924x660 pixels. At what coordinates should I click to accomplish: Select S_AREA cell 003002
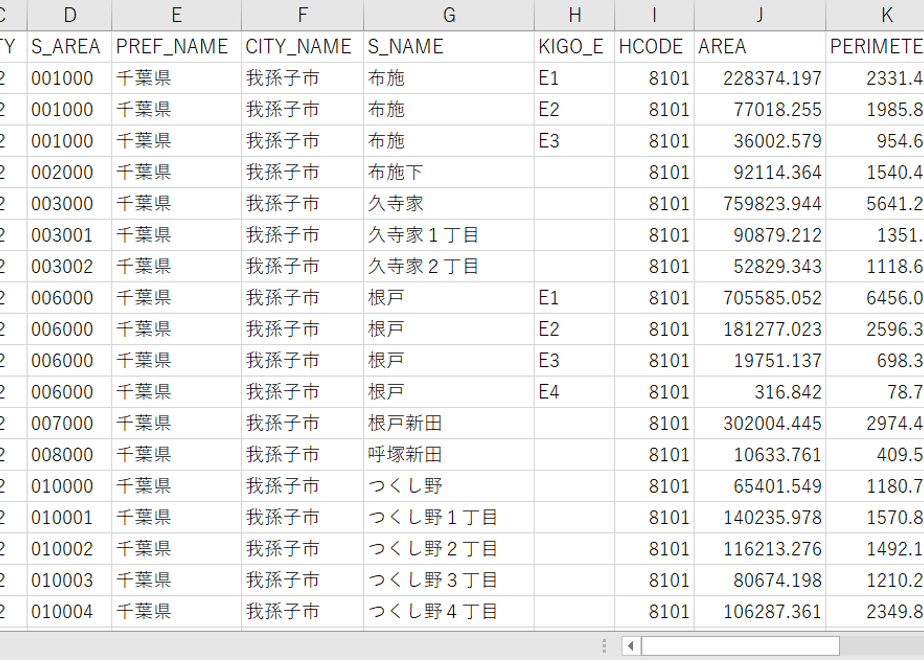pos(70,266)
